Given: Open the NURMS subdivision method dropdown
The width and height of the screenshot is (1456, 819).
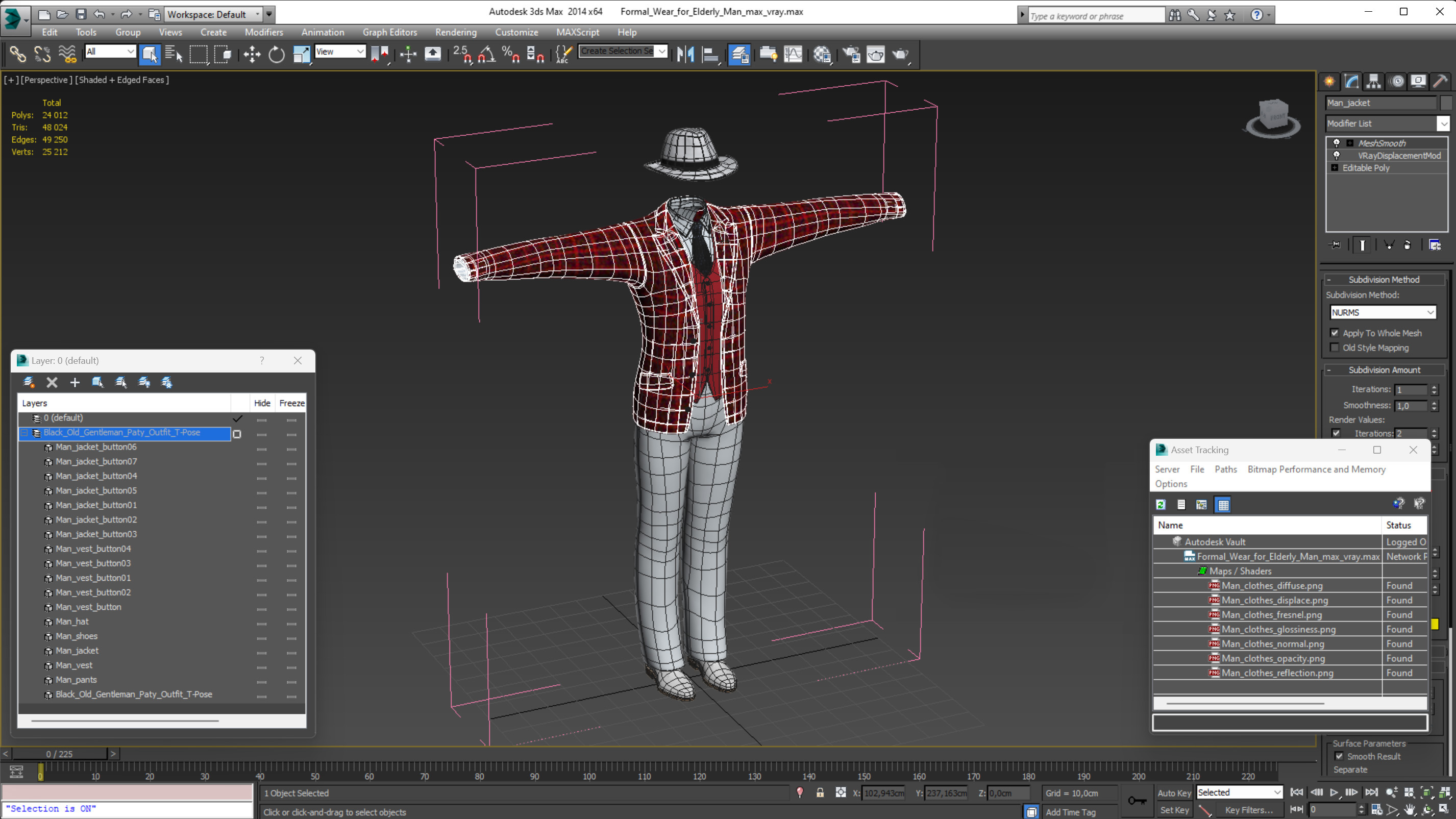Looking at the screenshot, I should point(1383,313).
